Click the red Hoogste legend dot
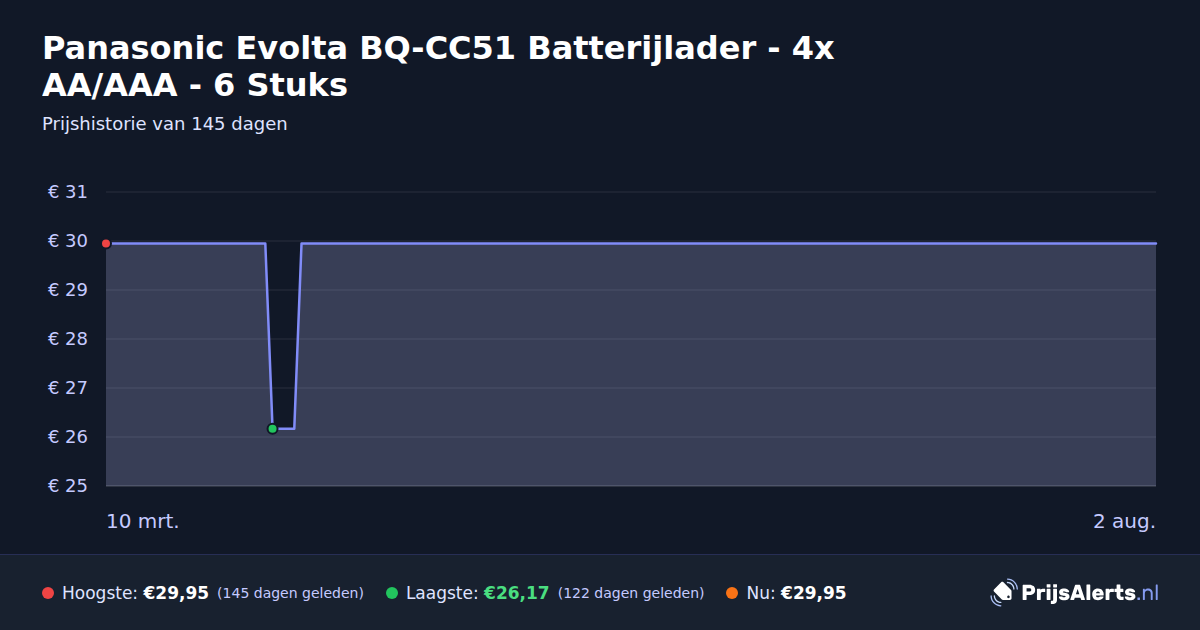1200x630 pixels. coord(48,593)
